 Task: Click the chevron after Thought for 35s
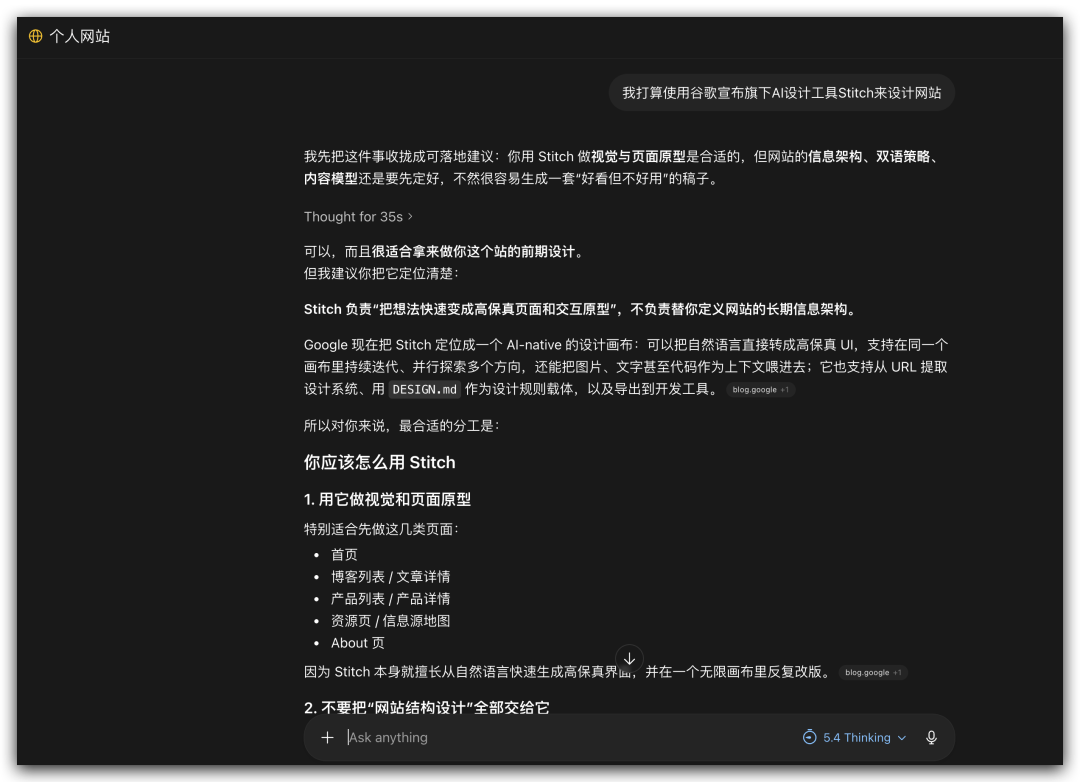click(410, 216)
